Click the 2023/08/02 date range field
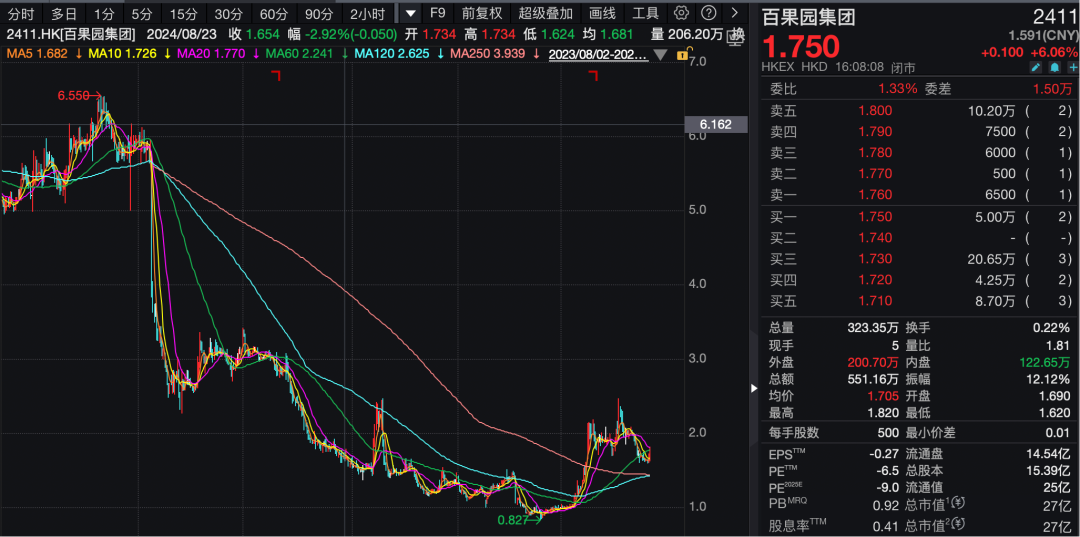This screenshot has height=537, width=1080. point(598,54)
